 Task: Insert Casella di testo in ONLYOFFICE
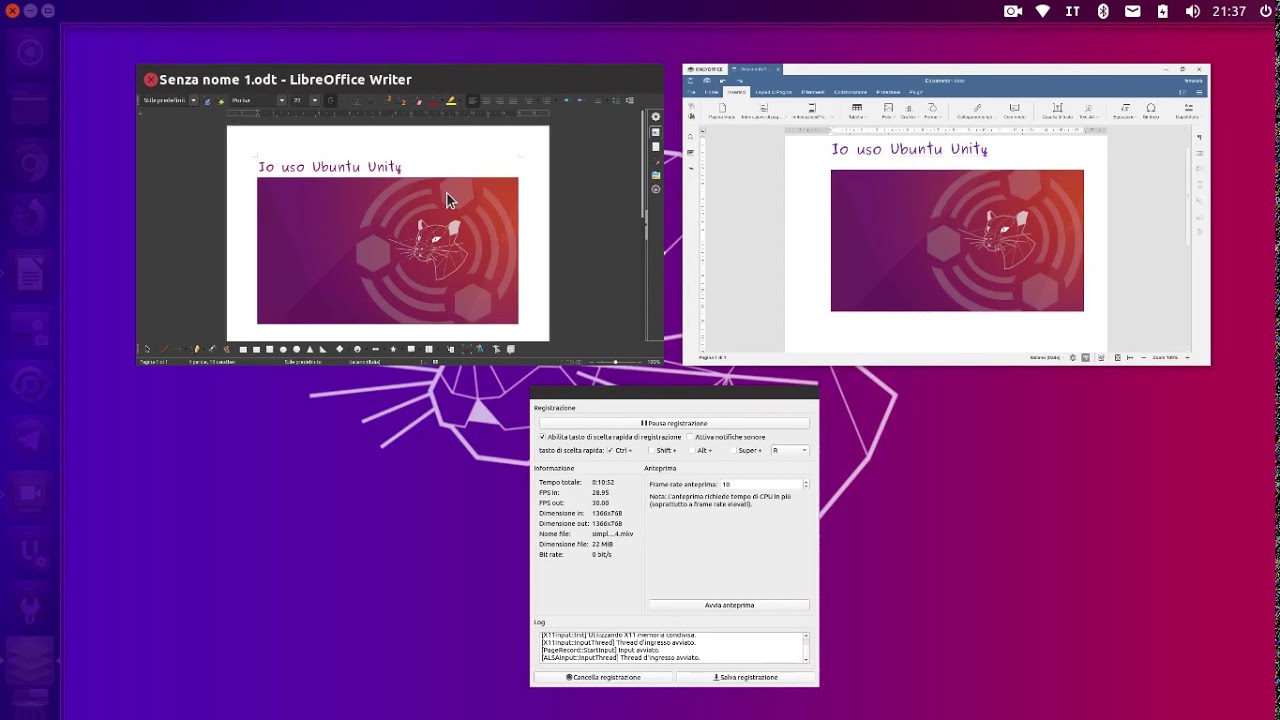point(1056,111)
